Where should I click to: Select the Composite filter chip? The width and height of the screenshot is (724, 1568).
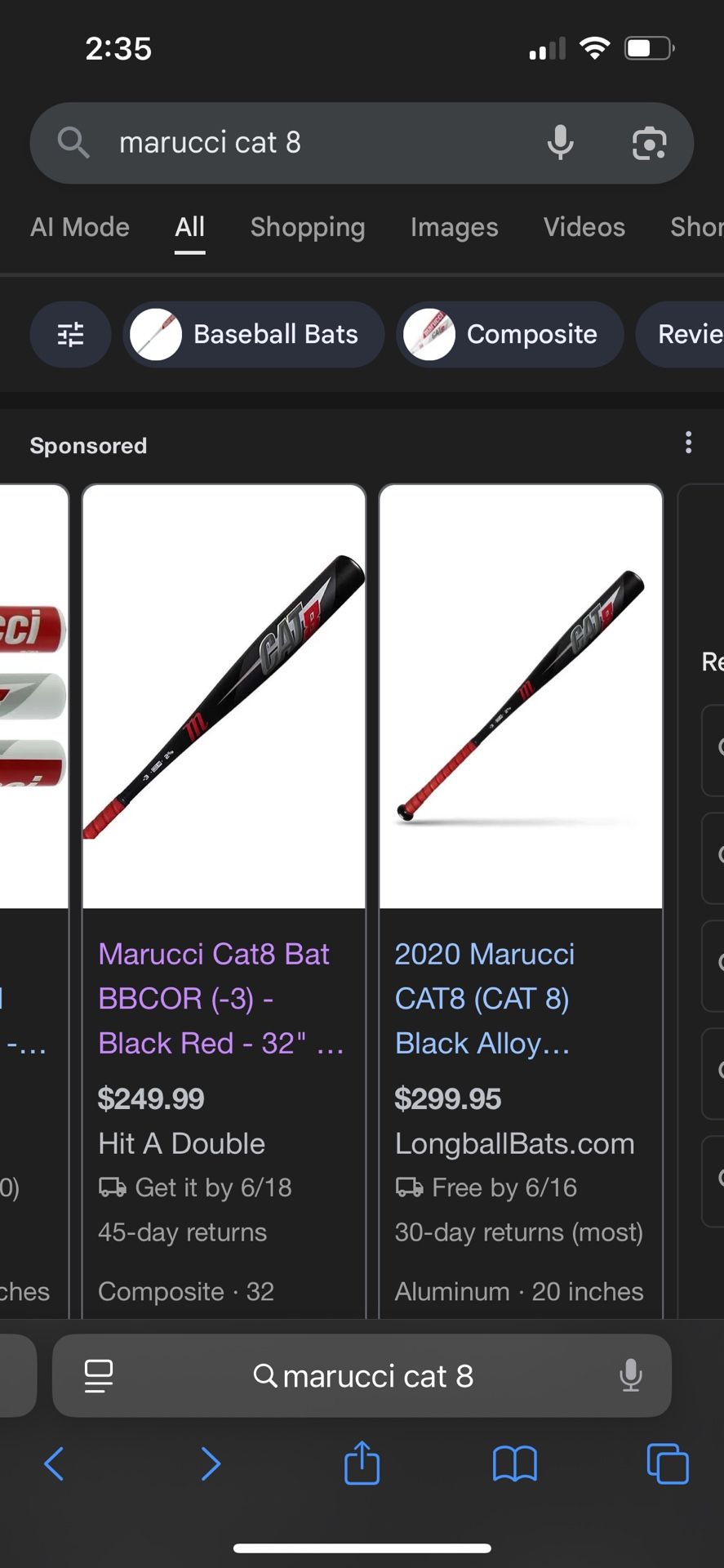tap(510, 335)
